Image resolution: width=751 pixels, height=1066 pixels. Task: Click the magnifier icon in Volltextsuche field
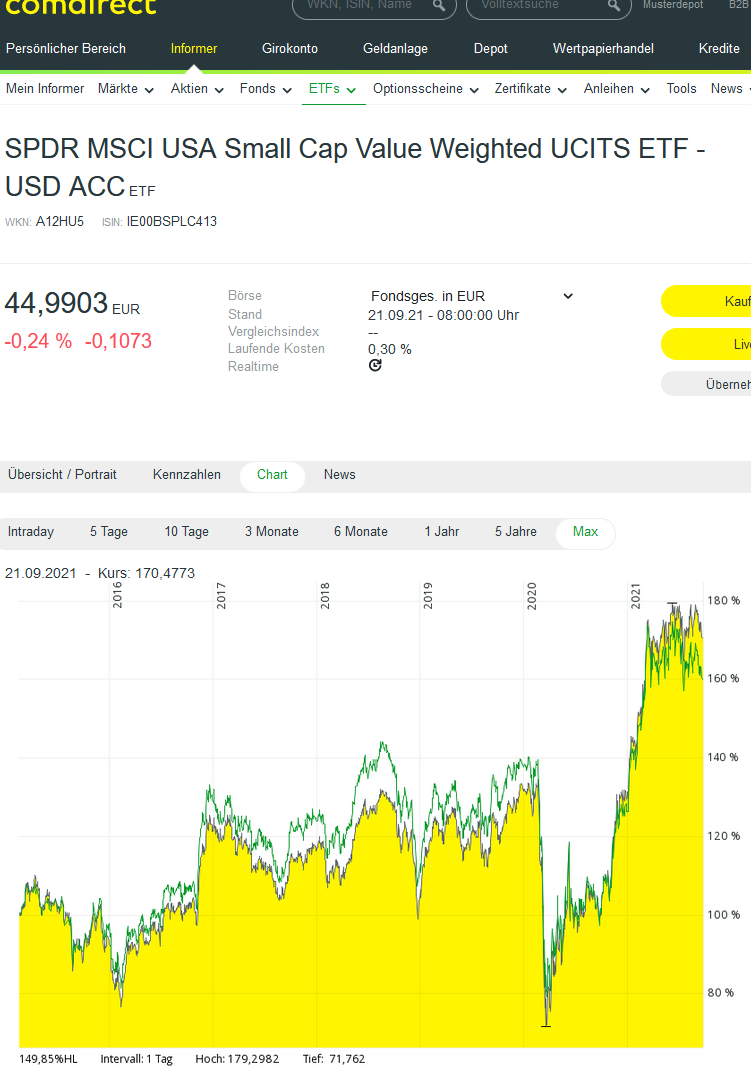(615, 6)
